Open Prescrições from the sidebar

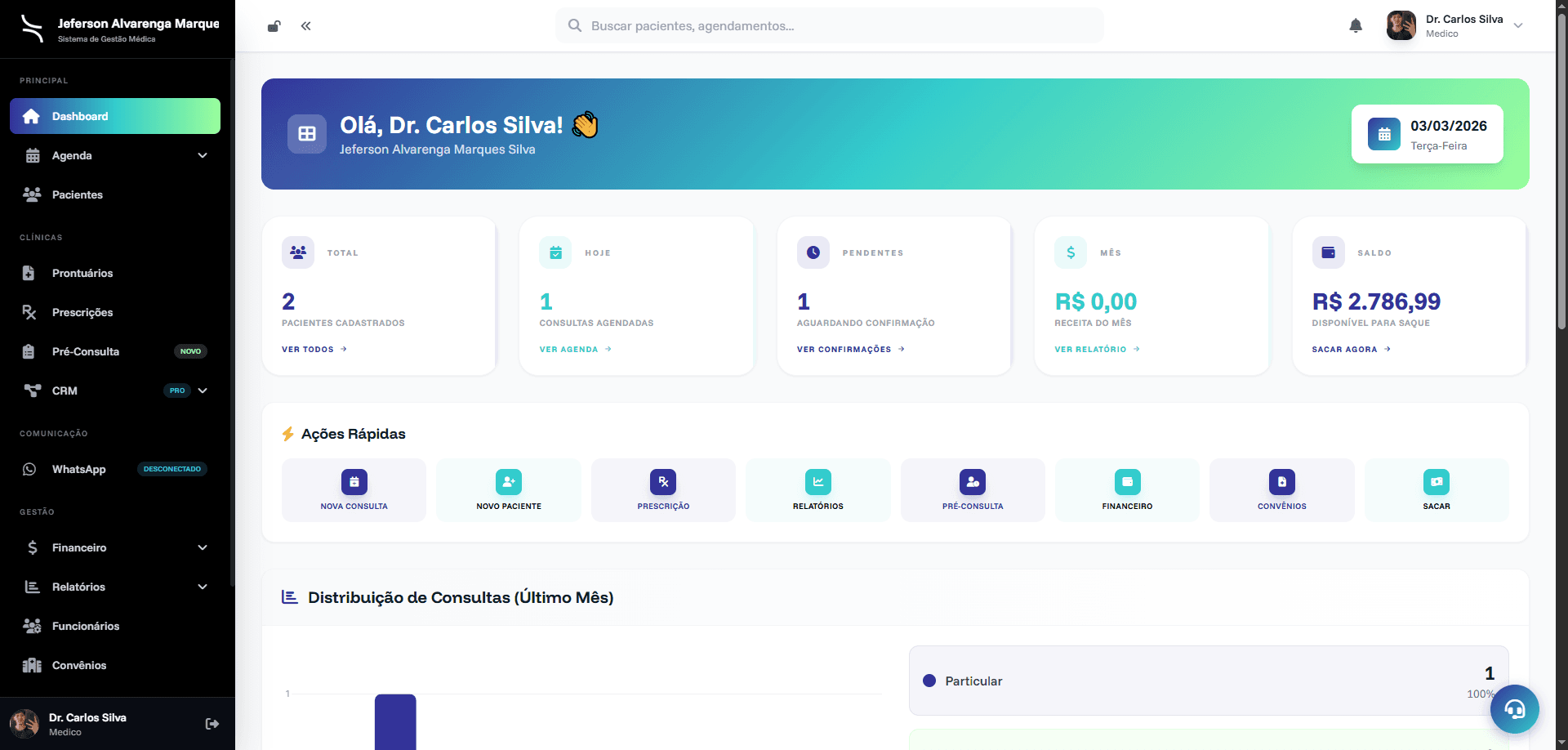pyautogui.click(x=82, y=312)
